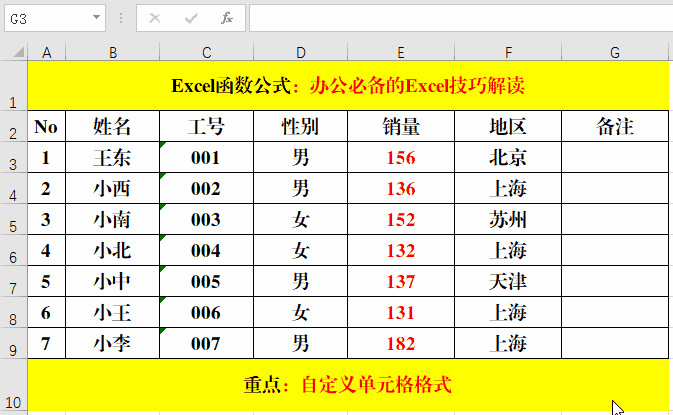Click inside the formula bar input
Image resolution: width=673 pixels, height=415 pixels.
(461, 18)
